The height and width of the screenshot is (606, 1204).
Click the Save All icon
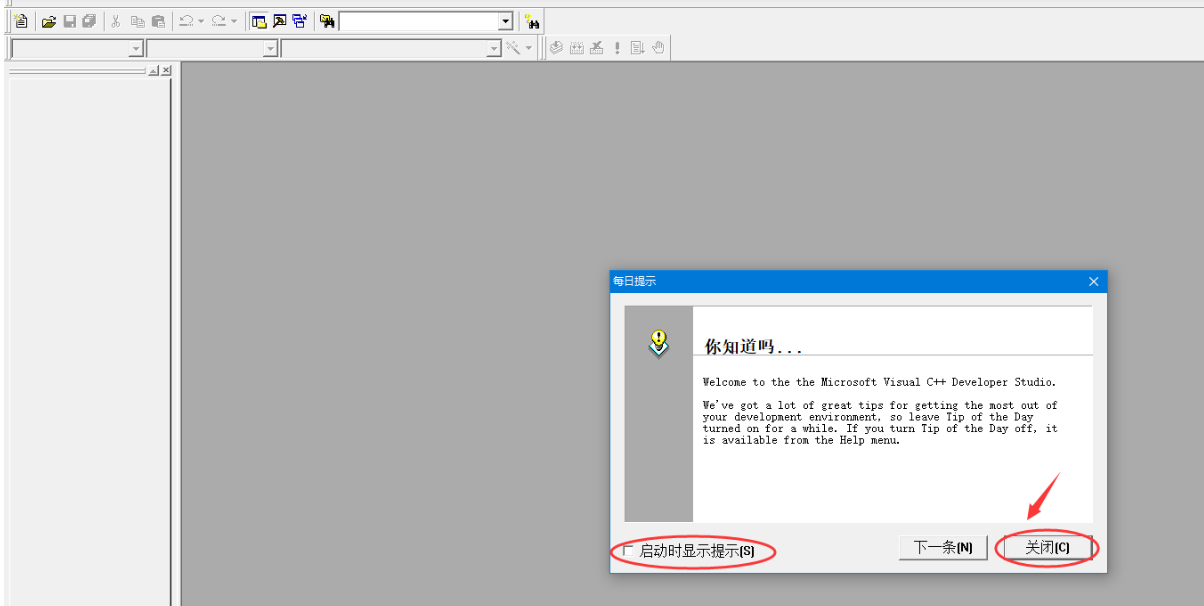(x=90, y=21)
